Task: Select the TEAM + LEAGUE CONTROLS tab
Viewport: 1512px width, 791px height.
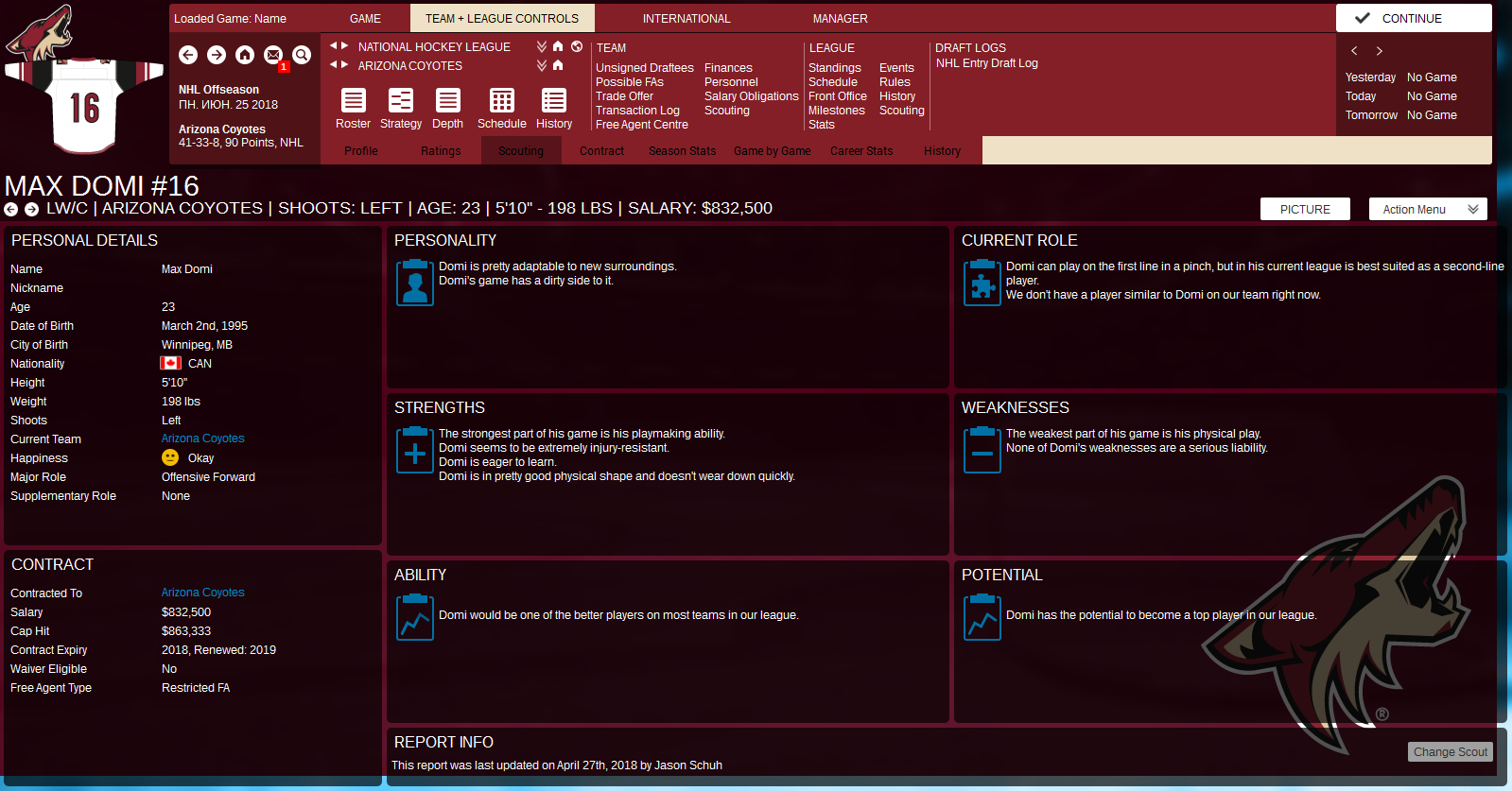Action: coord(502,18)
